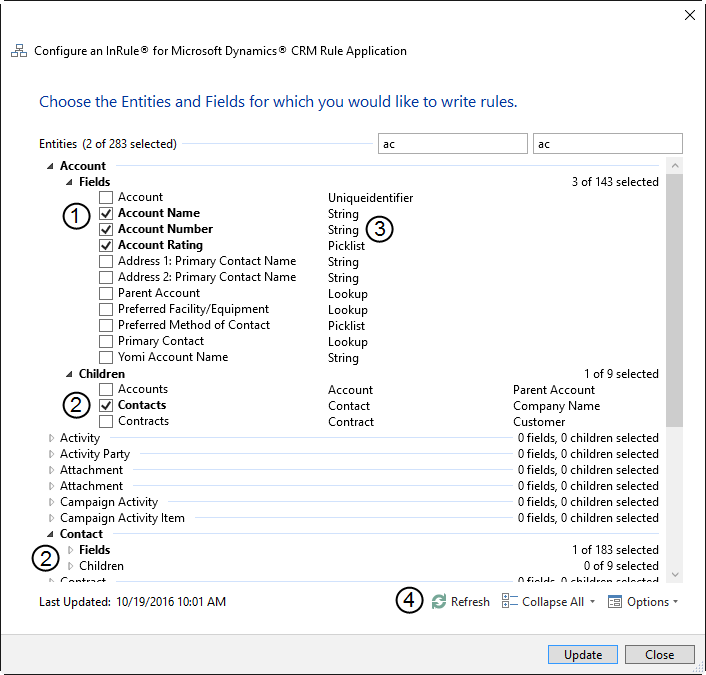Check the Account uniqueidentifier field
706x675 pixels.
tap(106, 197)
